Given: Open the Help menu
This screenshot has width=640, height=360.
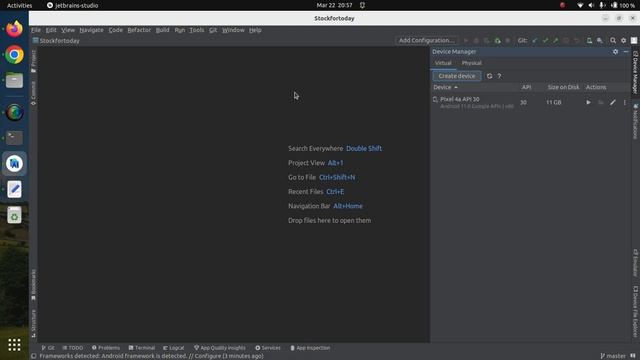Looking at the screenshot, I should pyautogui.click(x=255, y=30).
